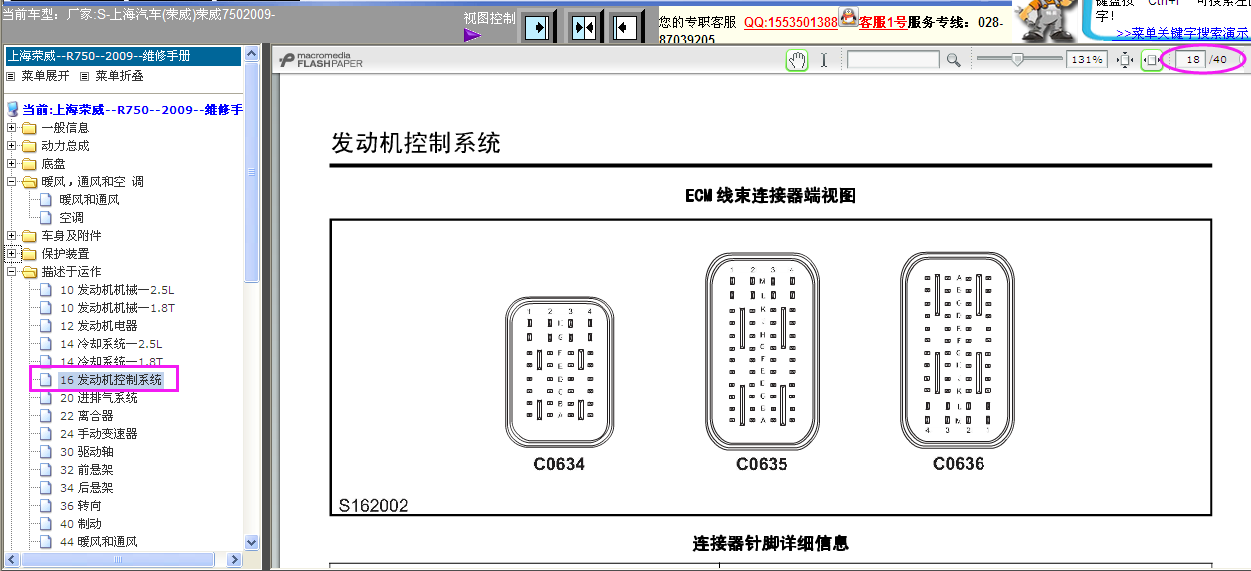
Task: Open 10 发动机机械一1.8T page
Action: coord(117,308)
